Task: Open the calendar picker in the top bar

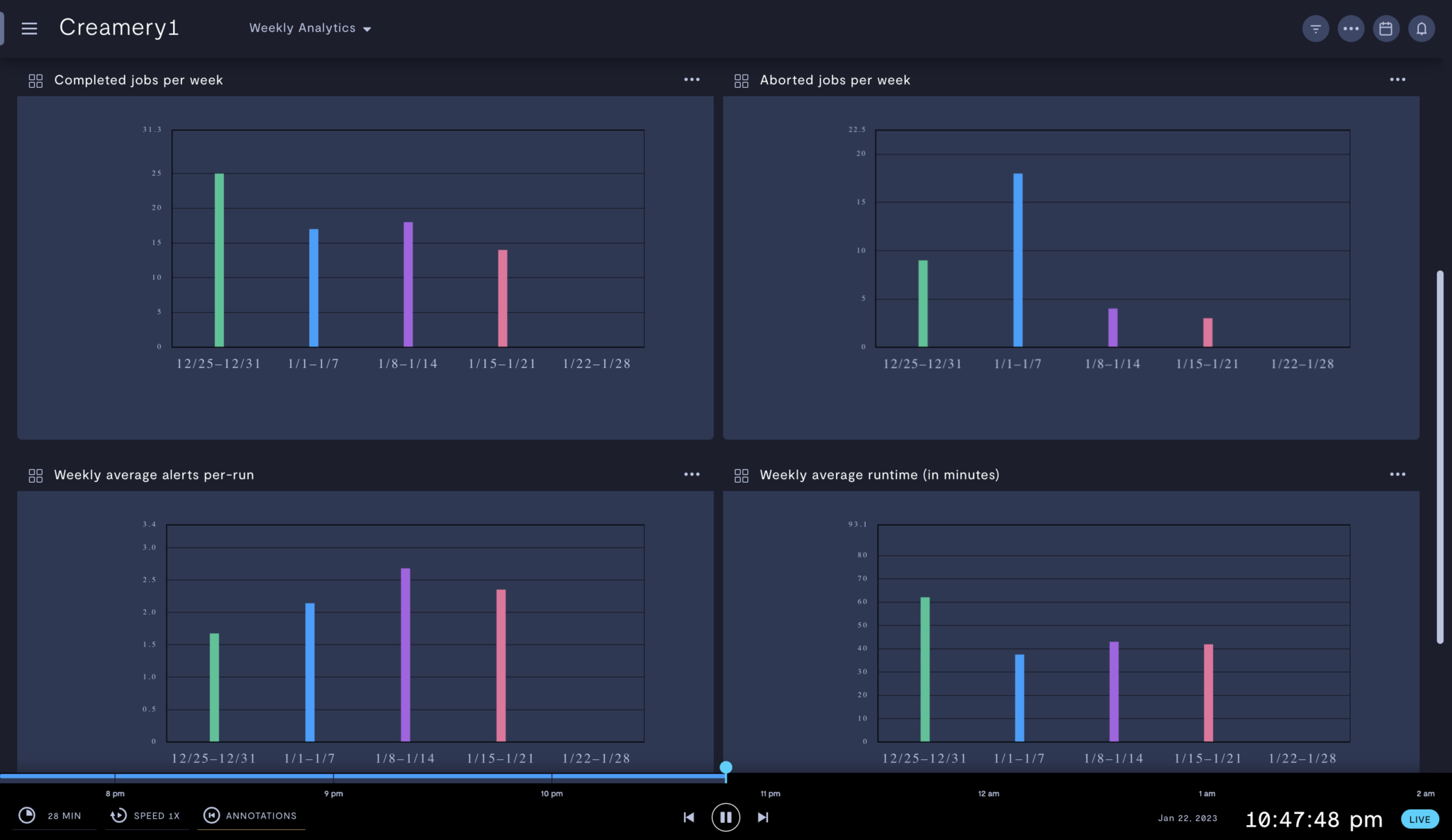Action: [x=1386, y=28]
